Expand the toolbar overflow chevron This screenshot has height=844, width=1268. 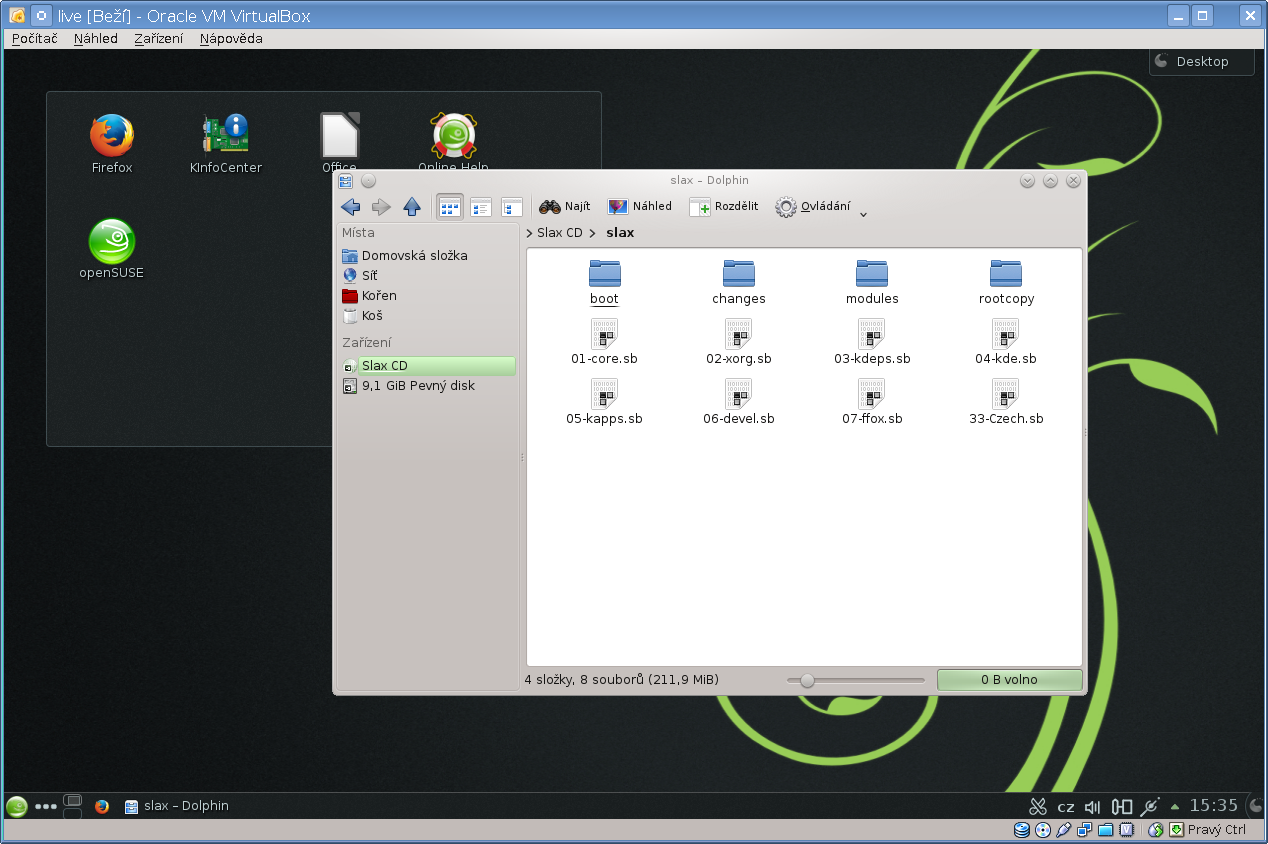tap(864, 213)
